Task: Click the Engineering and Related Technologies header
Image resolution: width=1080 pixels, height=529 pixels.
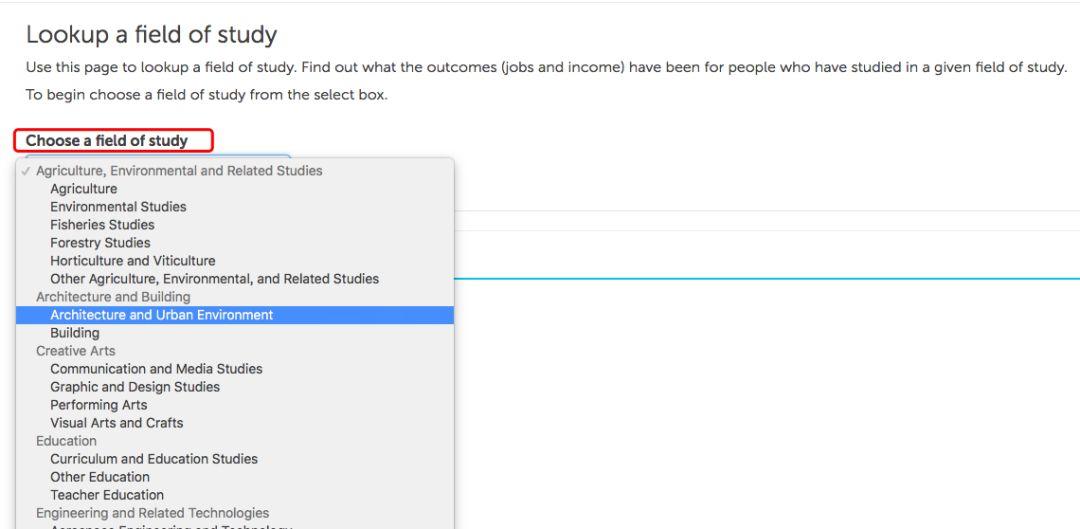Action: coord(152,513)
